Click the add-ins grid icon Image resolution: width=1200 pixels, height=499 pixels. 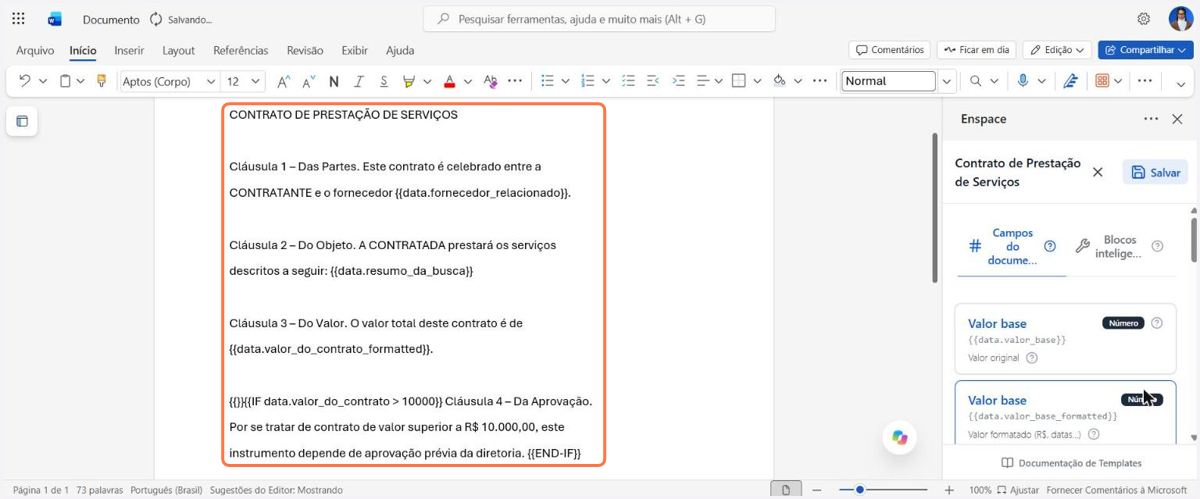(x=1103, y=81)
